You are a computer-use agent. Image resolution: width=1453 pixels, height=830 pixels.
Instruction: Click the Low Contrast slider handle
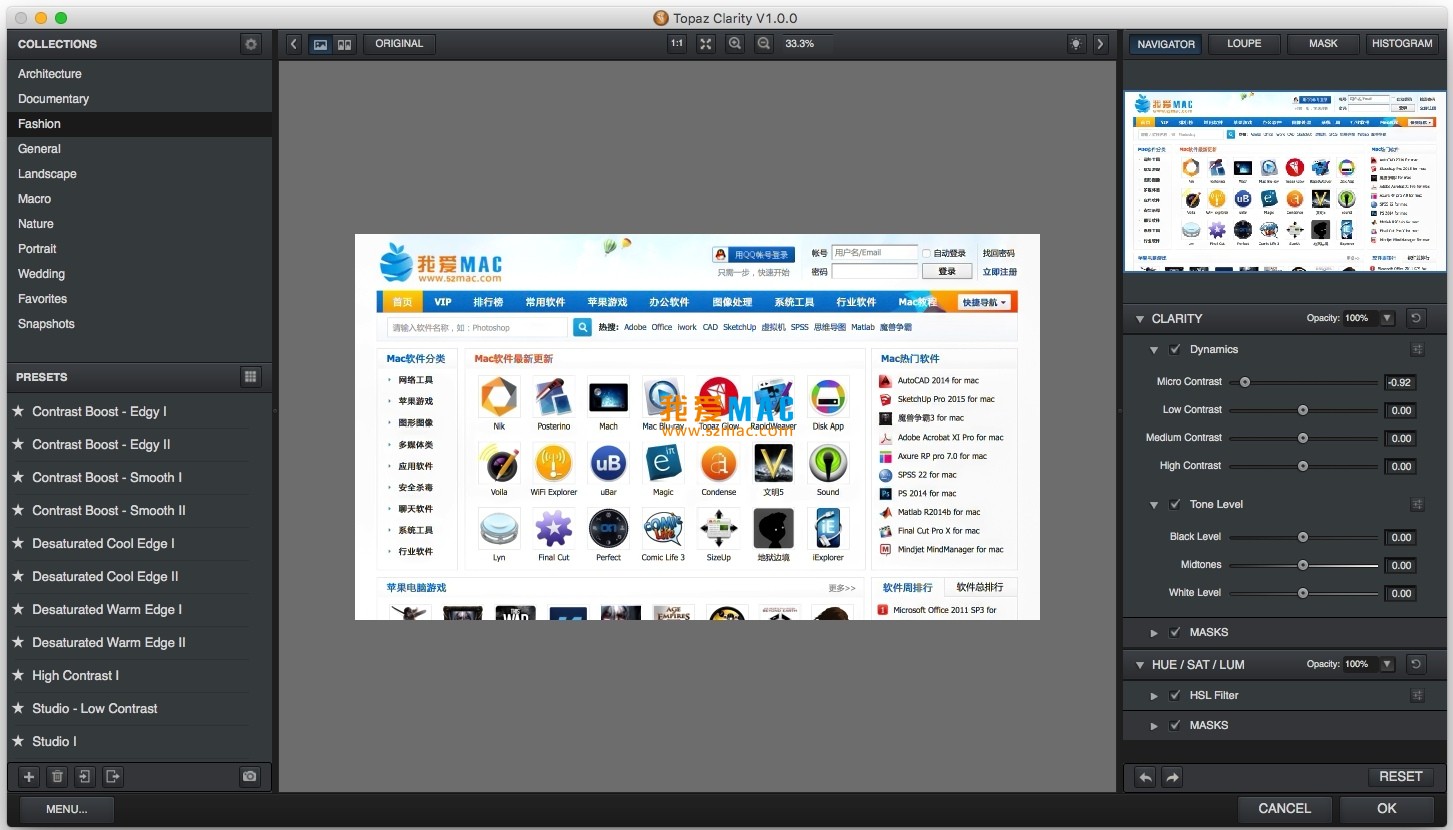coord(1303,410)
